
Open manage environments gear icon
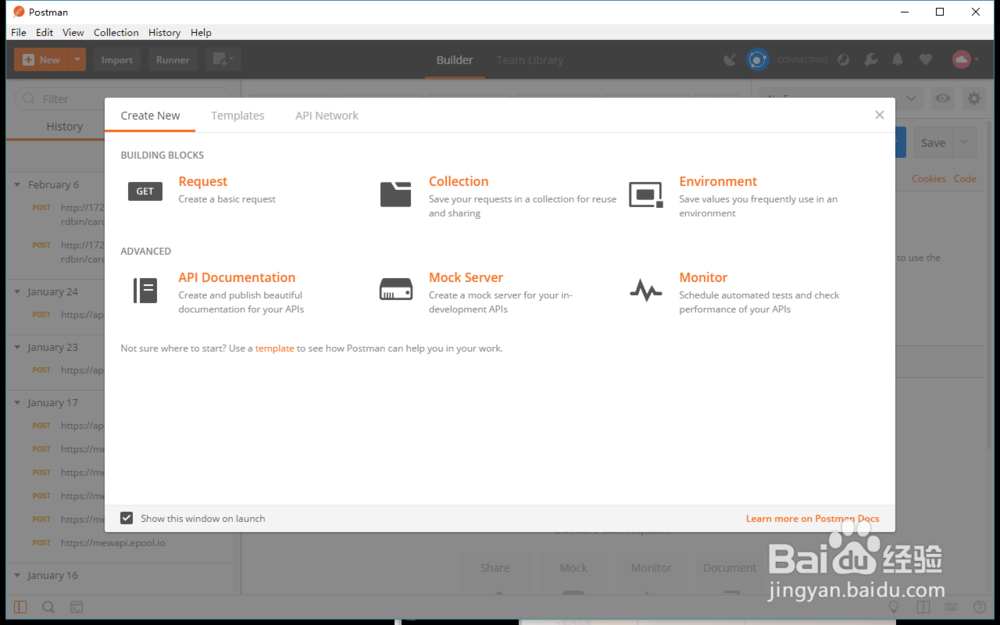[x=974, y=98]
